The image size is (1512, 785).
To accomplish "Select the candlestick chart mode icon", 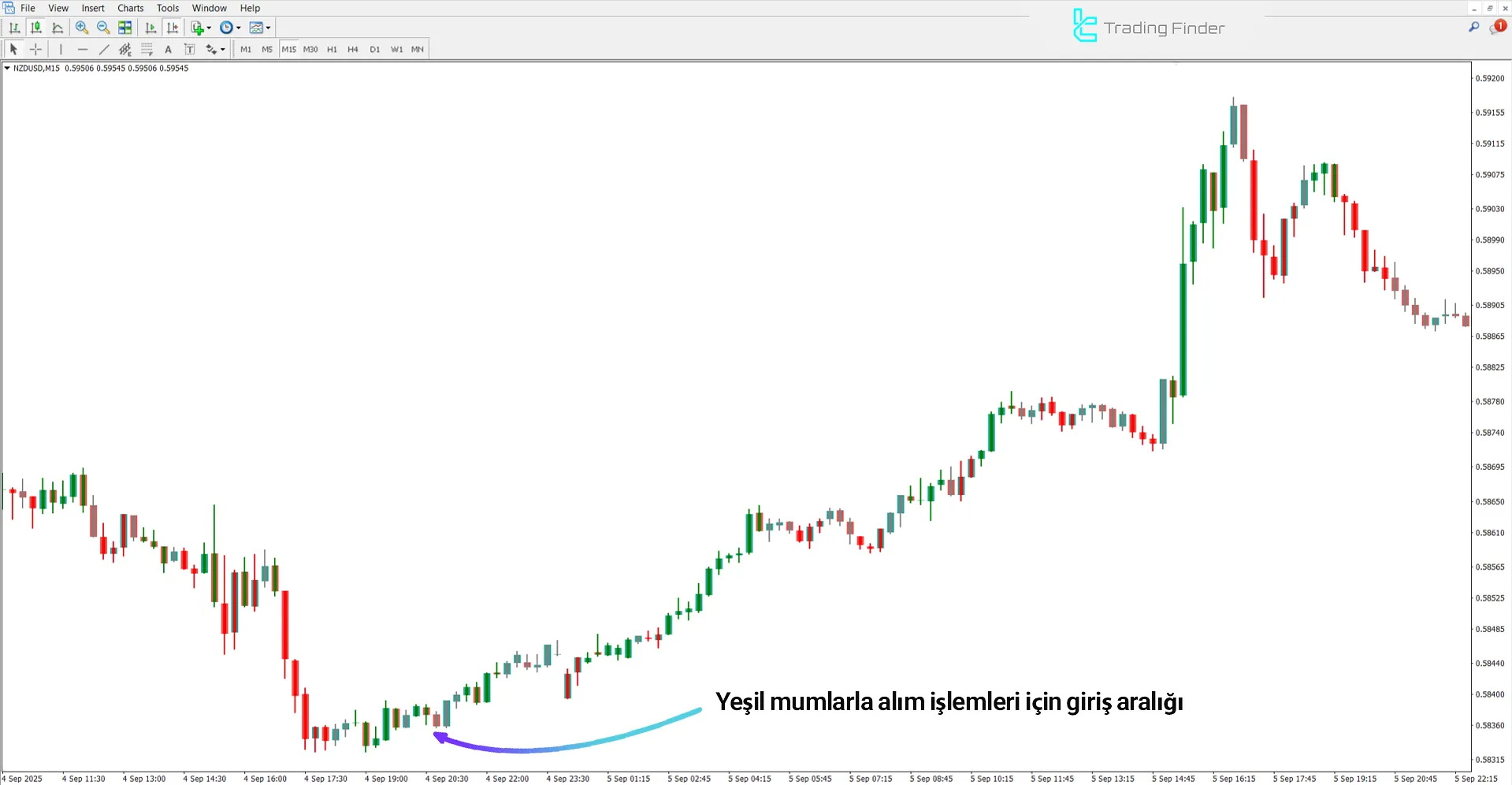I will [36, 28].
